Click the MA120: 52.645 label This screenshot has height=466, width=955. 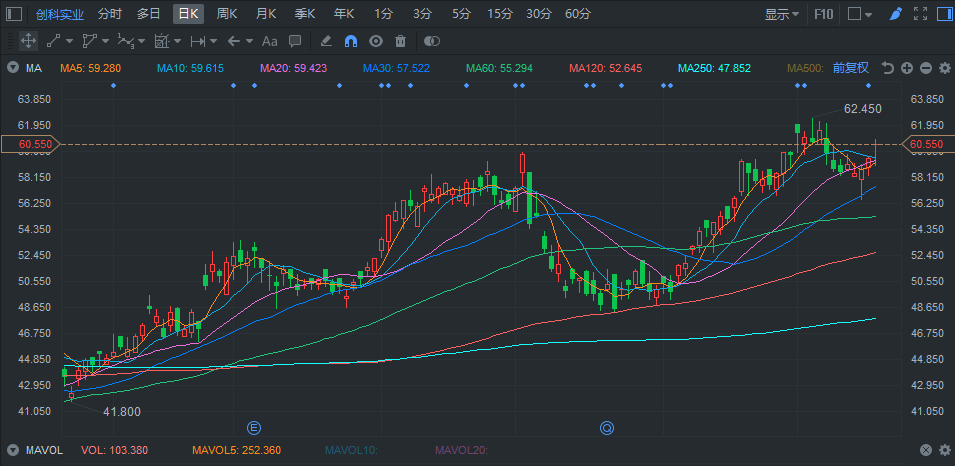605,68
